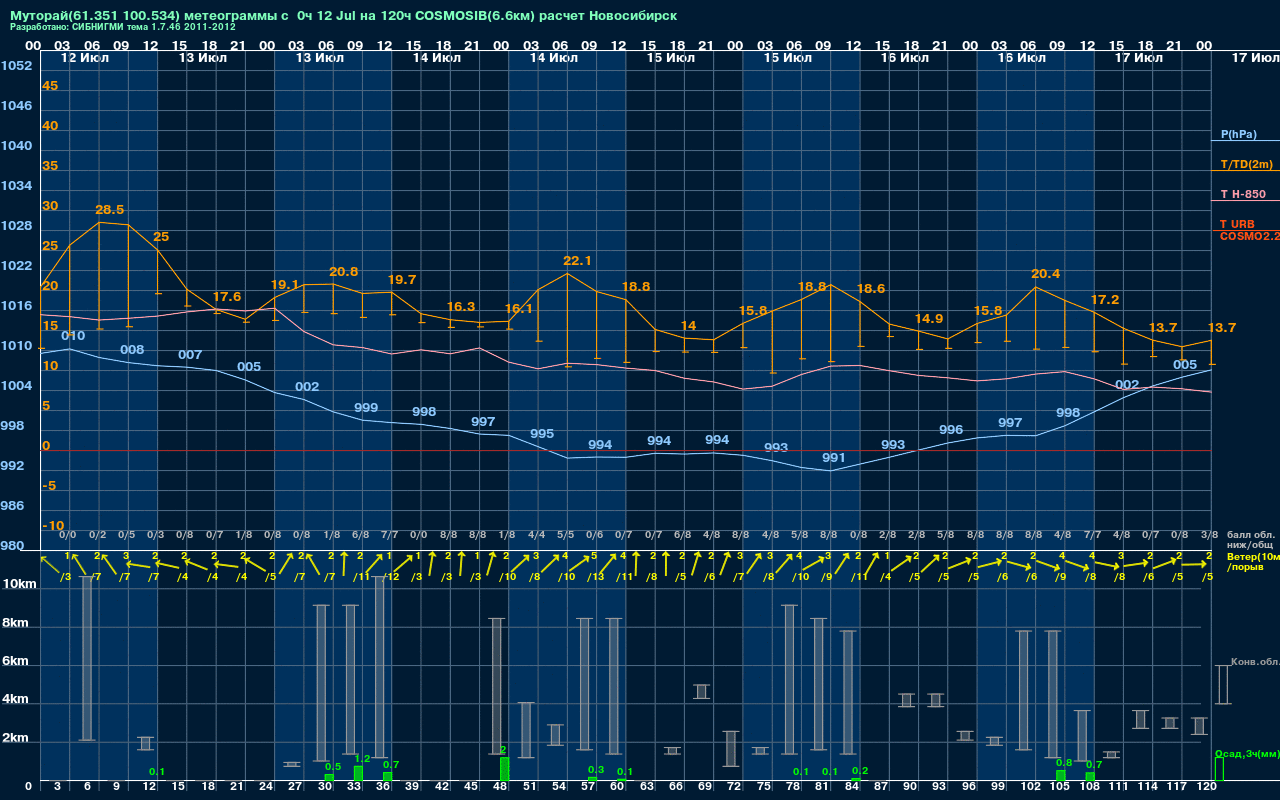Image resolution: width=1280 pixels, height=800 pixels.
Task: Click the /12 wind gust value
Action: 391,576
